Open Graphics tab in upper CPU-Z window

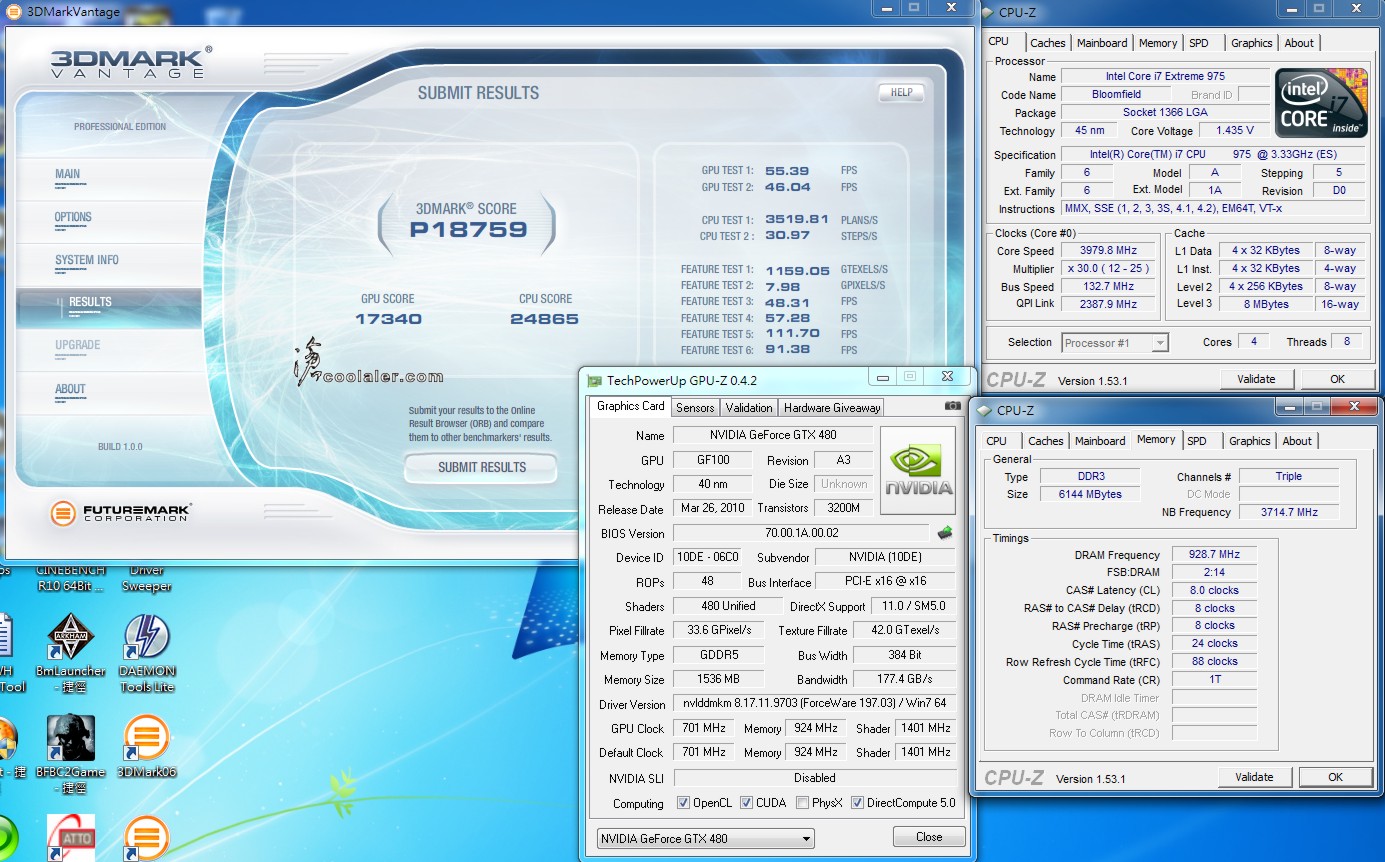1252,43
